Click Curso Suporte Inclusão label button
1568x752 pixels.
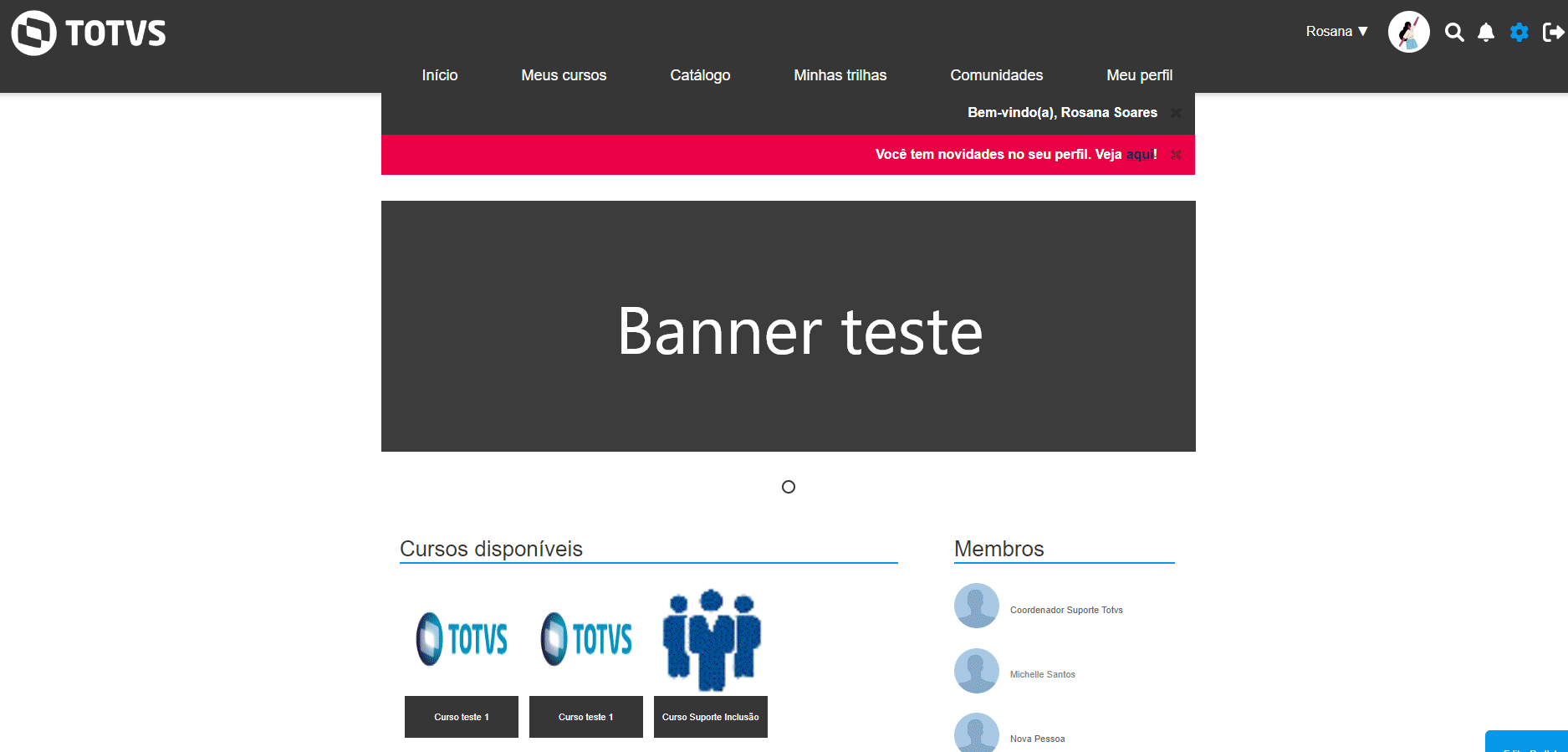pos(711,717)
